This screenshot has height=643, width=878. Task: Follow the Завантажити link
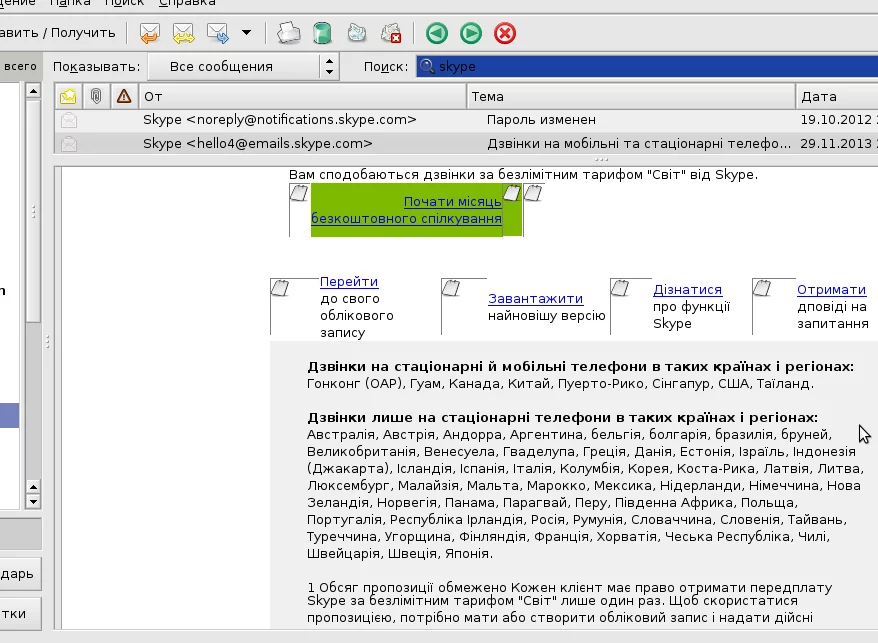pos(535,299)
